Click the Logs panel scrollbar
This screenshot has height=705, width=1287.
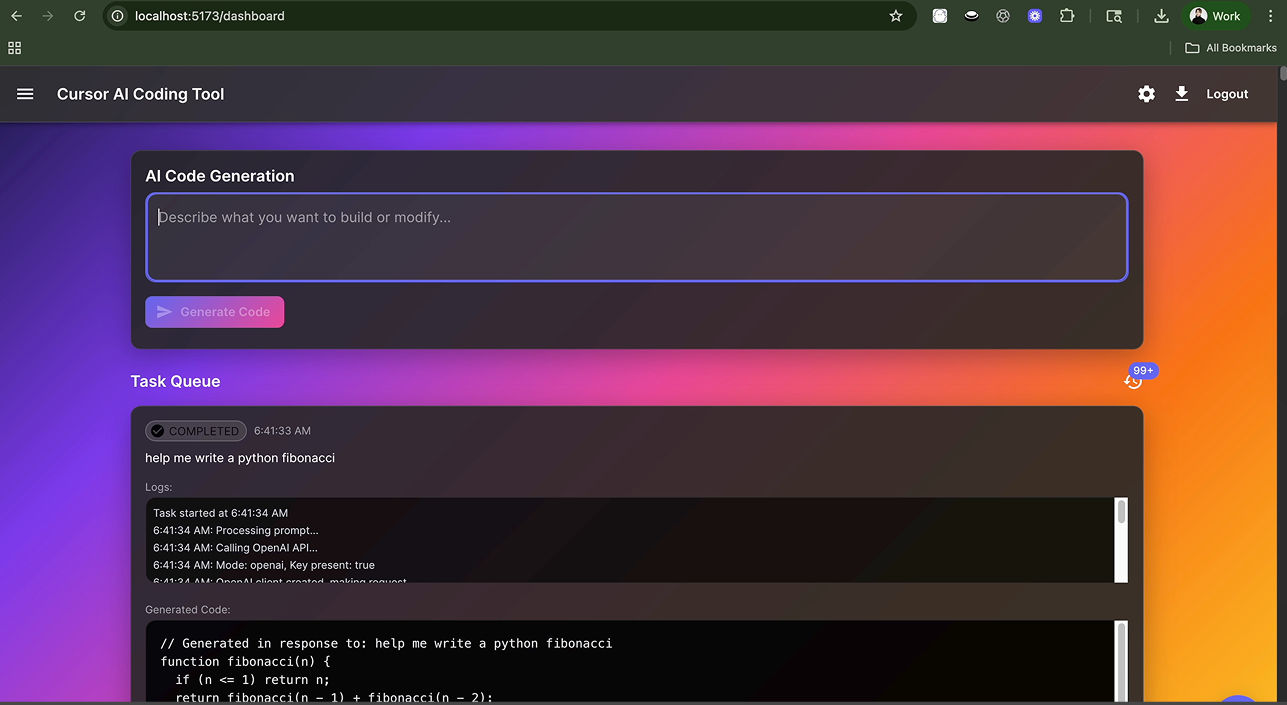tap(1121, 540)
